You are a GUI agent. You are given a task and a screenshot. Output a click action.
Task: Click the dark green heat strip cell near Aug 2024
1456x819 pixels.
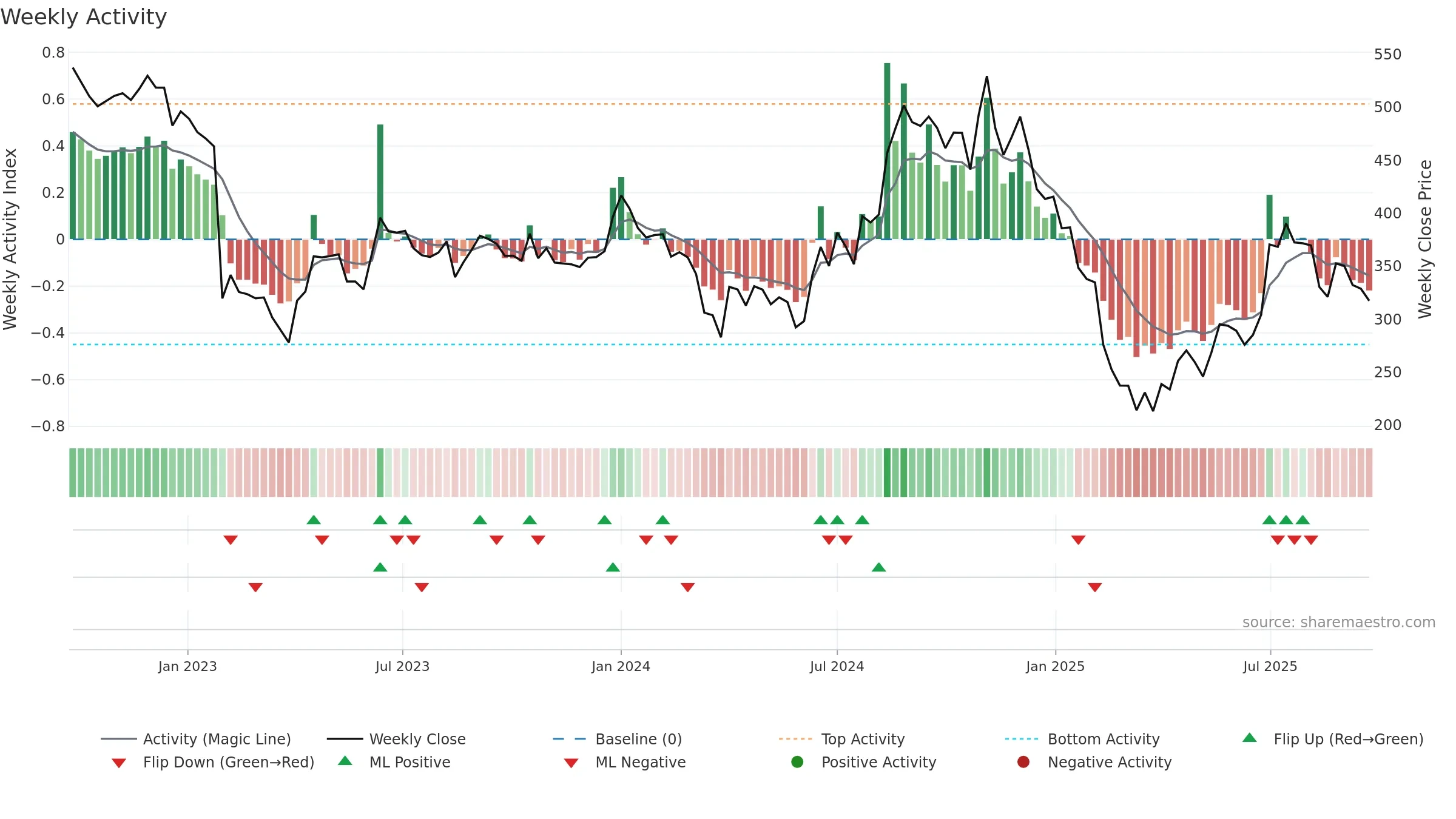887,473
